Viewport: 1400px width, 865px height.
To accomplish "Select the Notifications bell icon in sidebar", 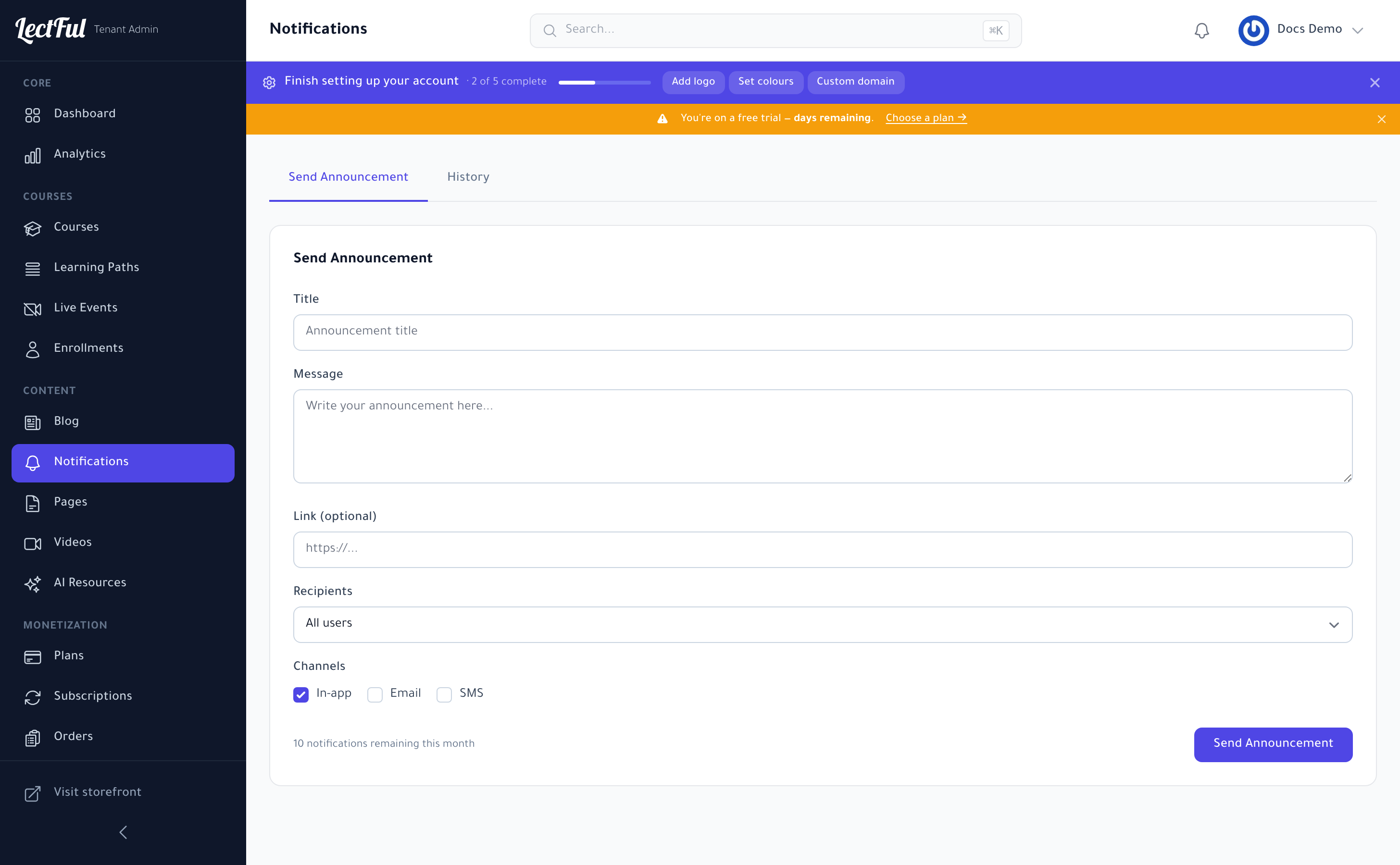I will pyautogui.click(x=33, y=463).
